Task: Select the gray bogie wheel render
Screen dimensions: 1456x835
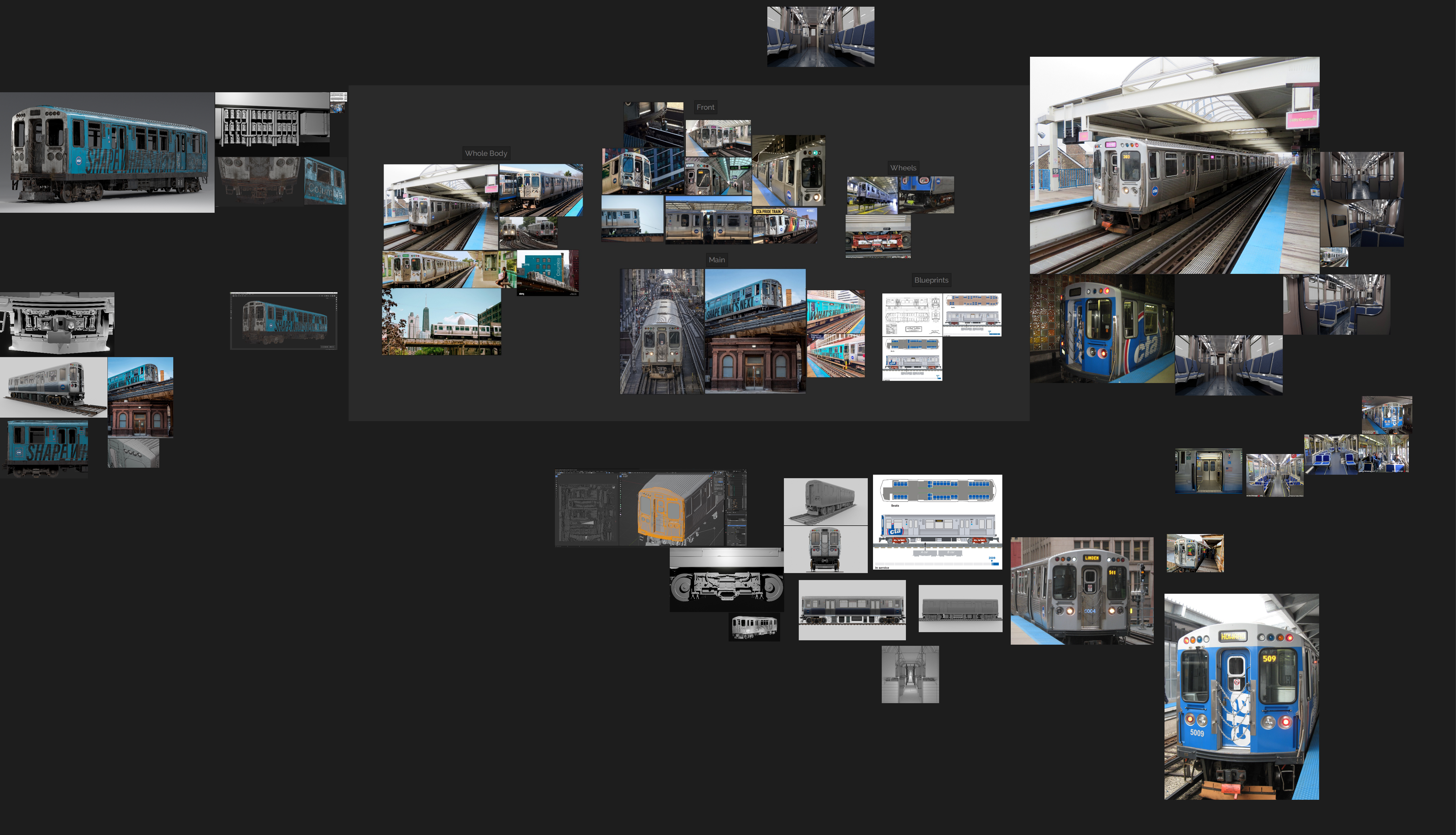Action: [726, 580]
